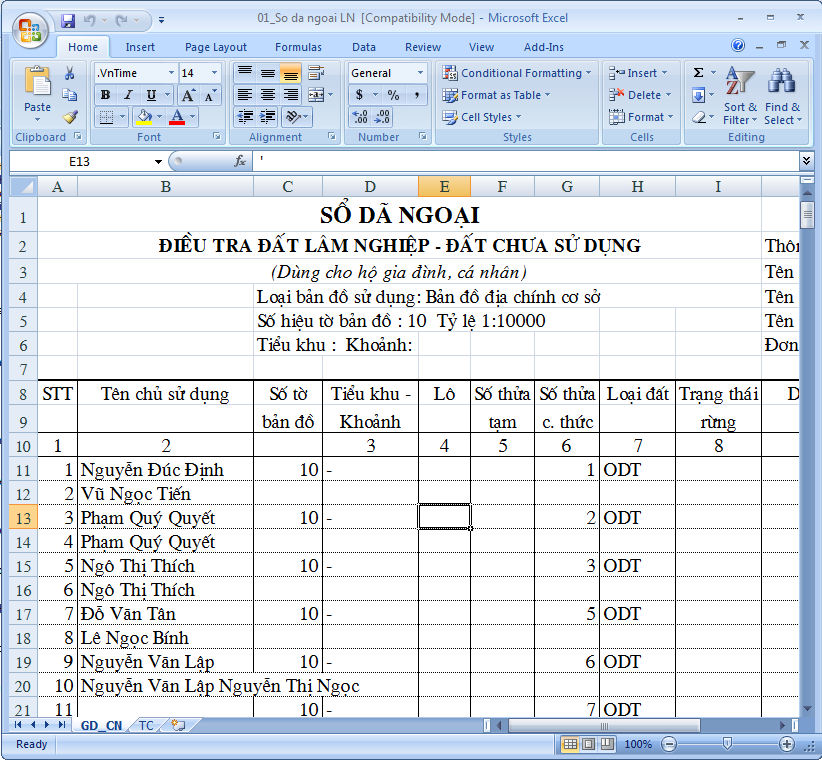Click the zoom slider in status bar
822x760 pixels.
[727, 744]
